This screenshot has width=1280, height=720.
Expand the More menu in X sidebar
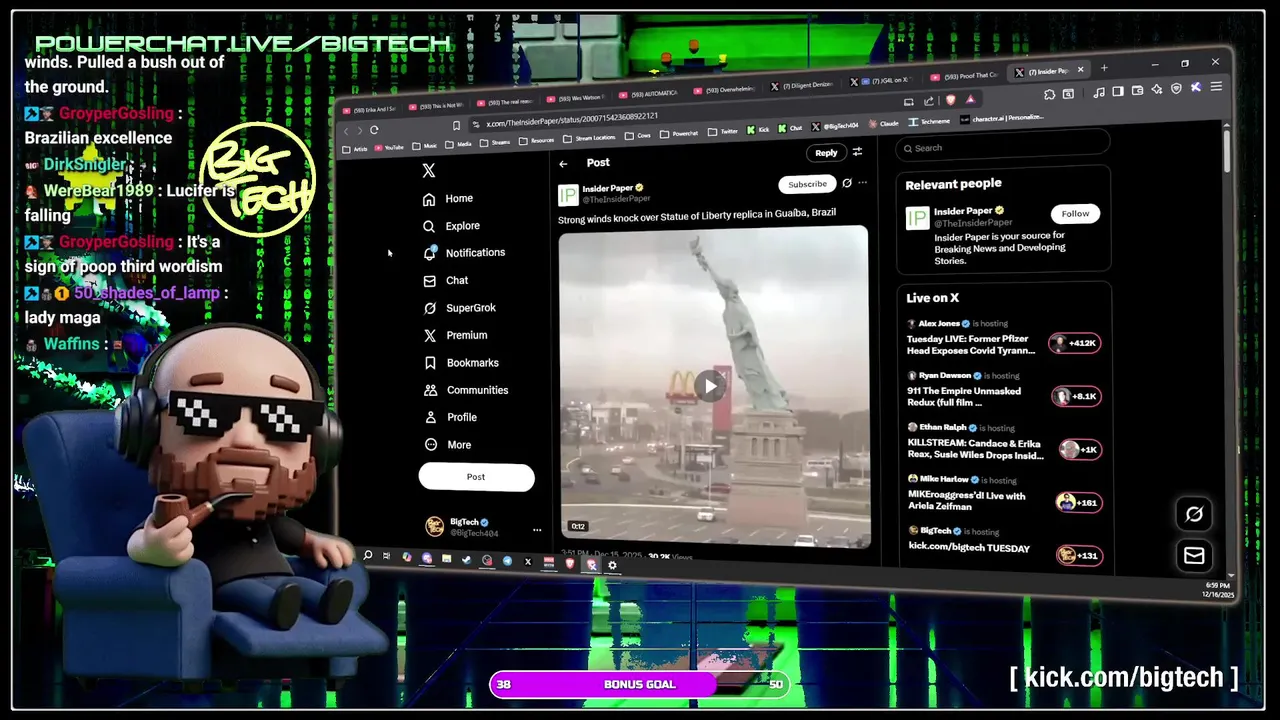[x=447, y=445]
